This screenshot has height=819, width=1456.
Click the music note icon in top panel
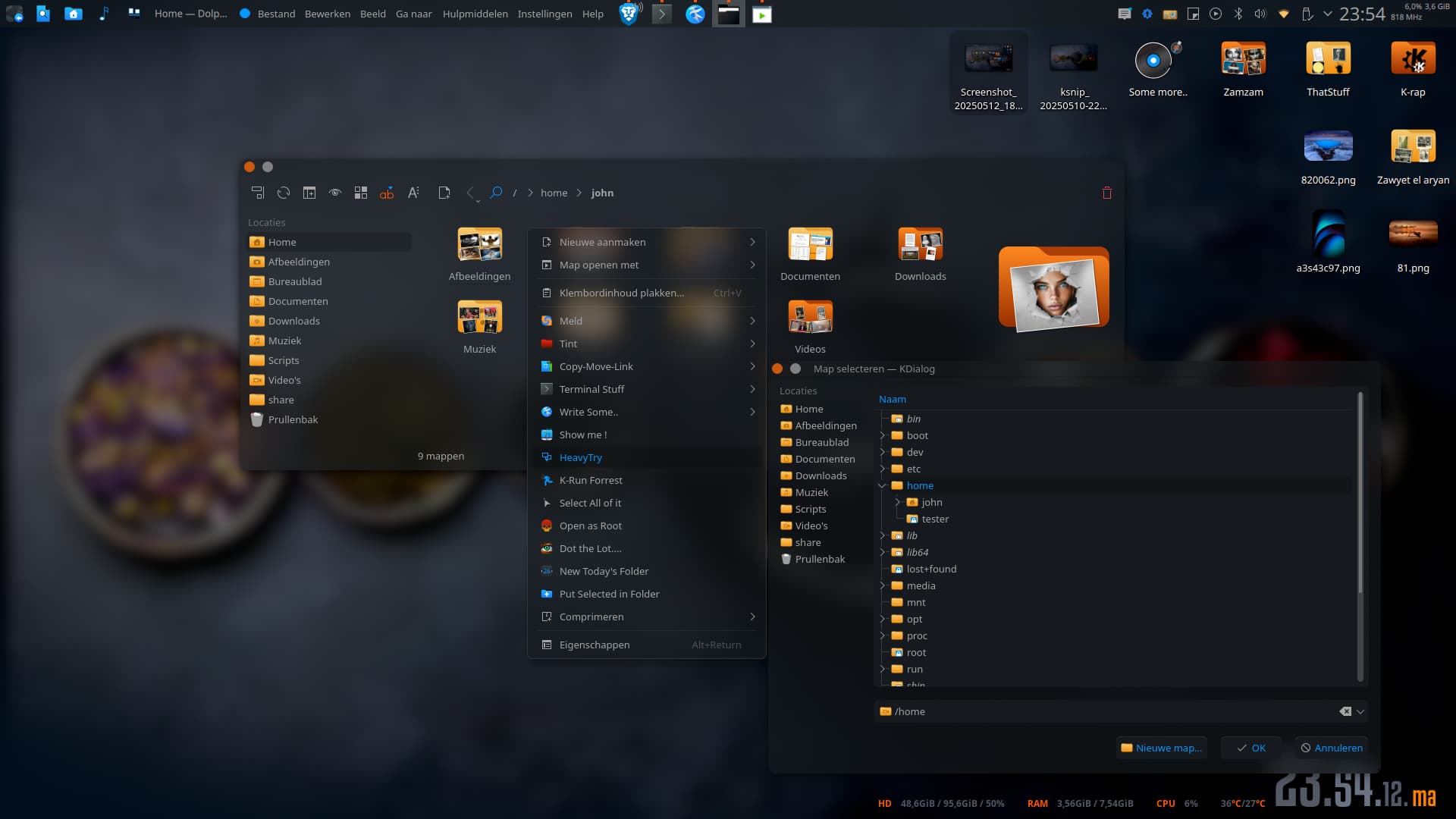click(x=104, y=14)
